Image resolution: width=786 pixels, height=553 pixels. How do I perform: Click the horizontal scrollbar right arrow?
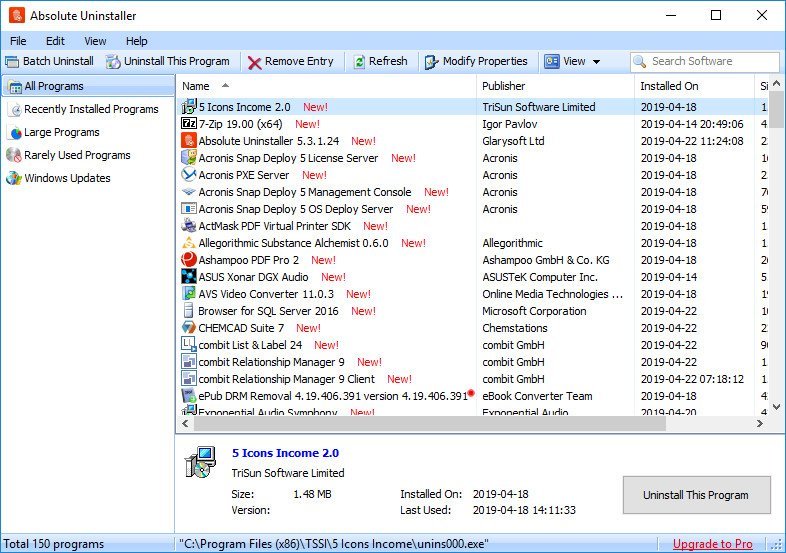[760, 424]
